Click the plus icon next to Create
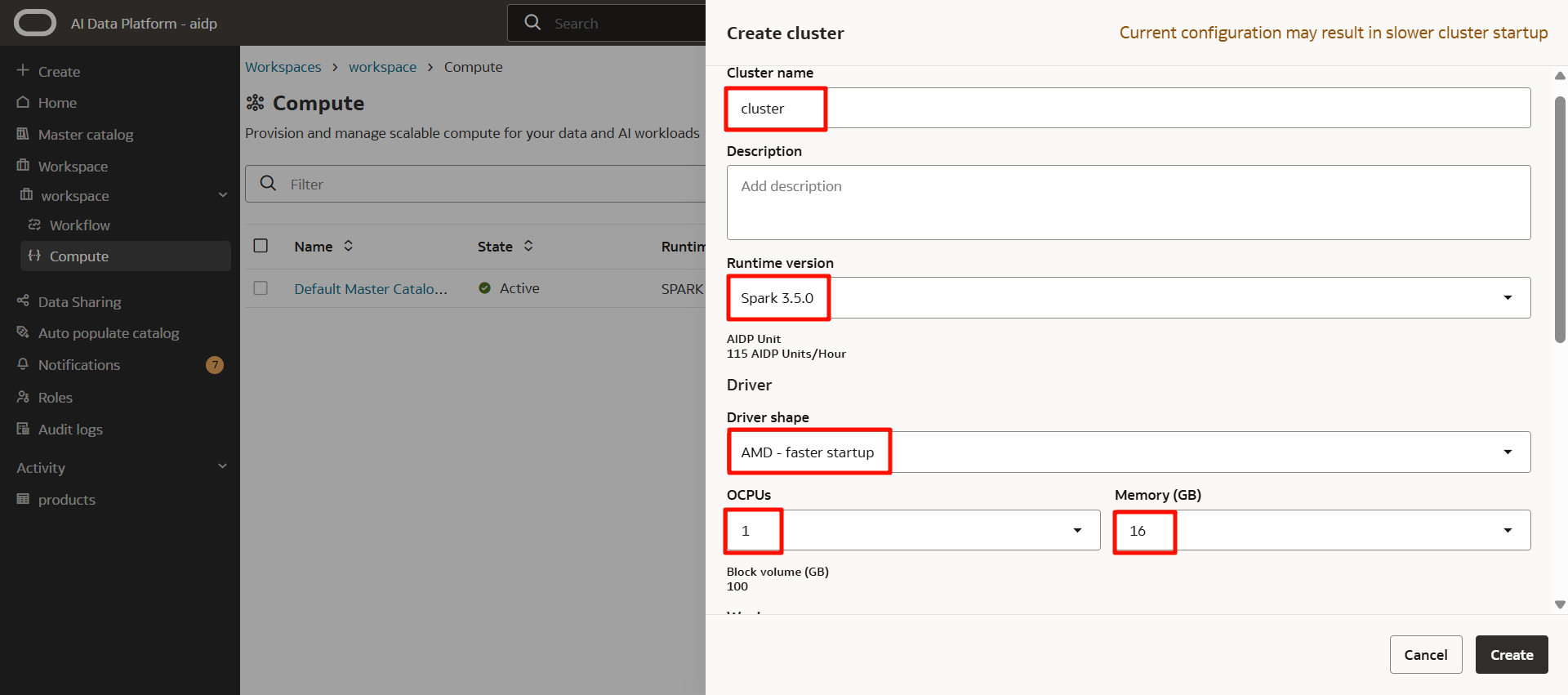1568x695 pixels. (23, 70)
